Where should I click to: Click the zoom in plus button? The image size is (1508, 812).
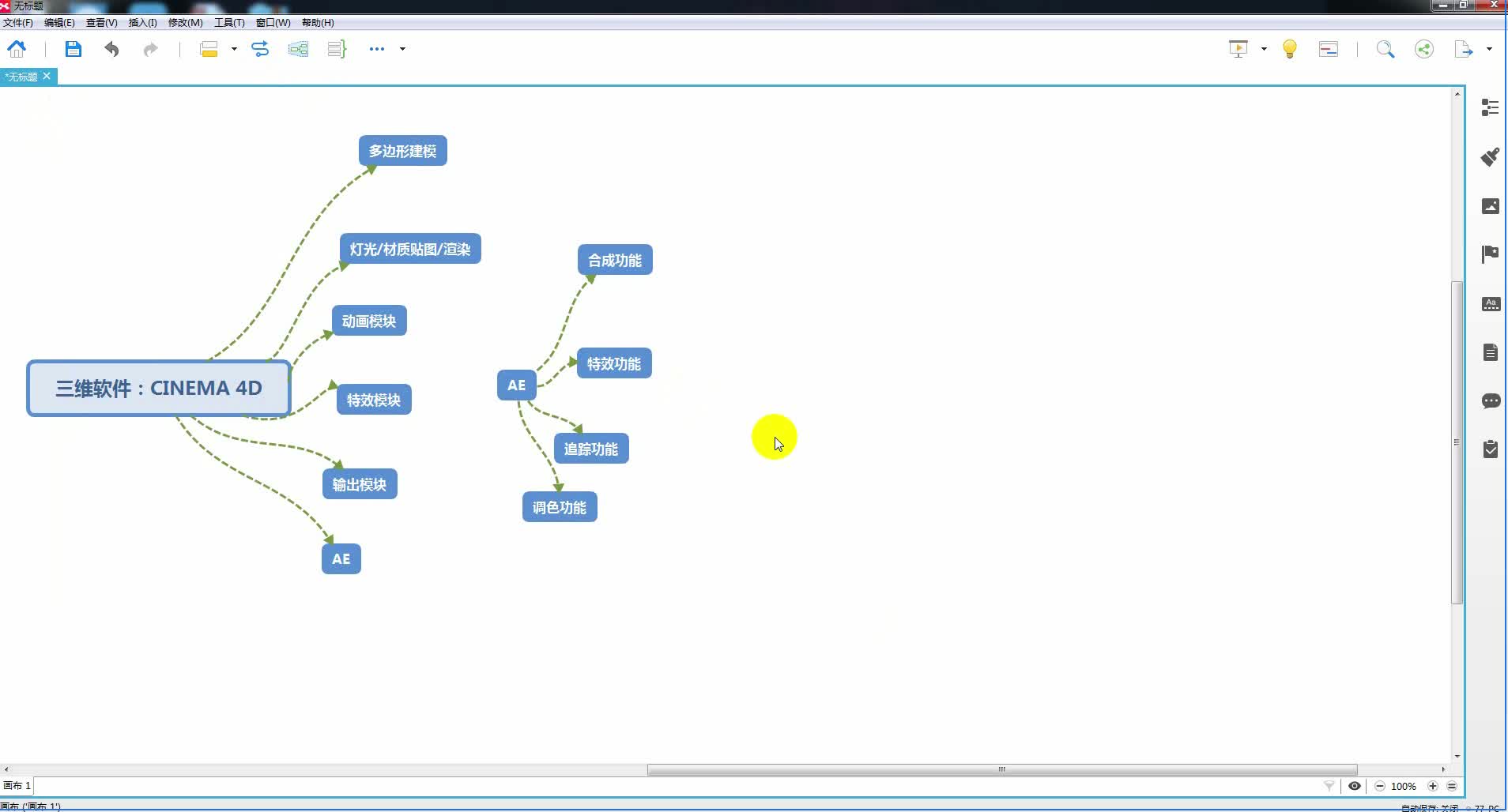pos(1432,786)
